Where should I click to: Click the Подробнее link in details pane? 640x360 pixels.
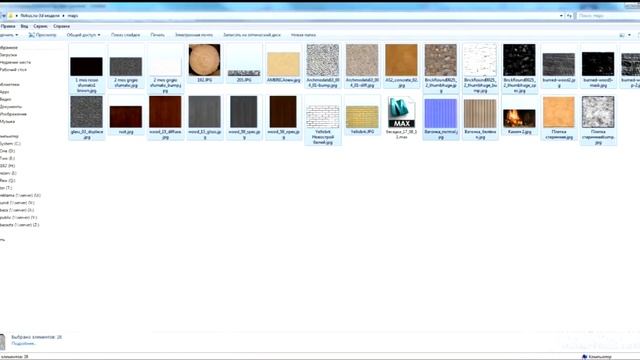tap(24, 344)
